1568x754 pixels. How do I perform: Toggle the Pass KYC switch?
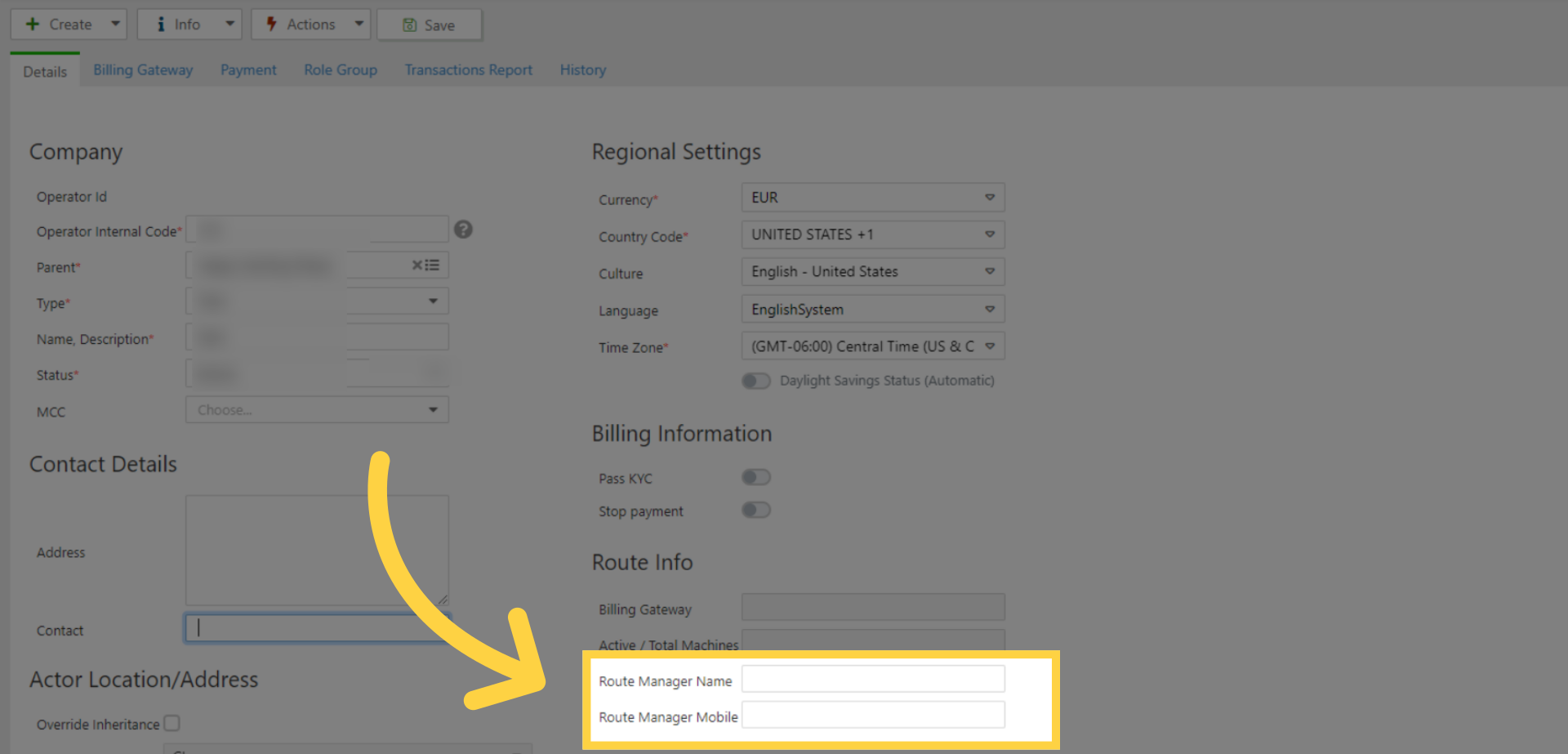pos(756,477)
